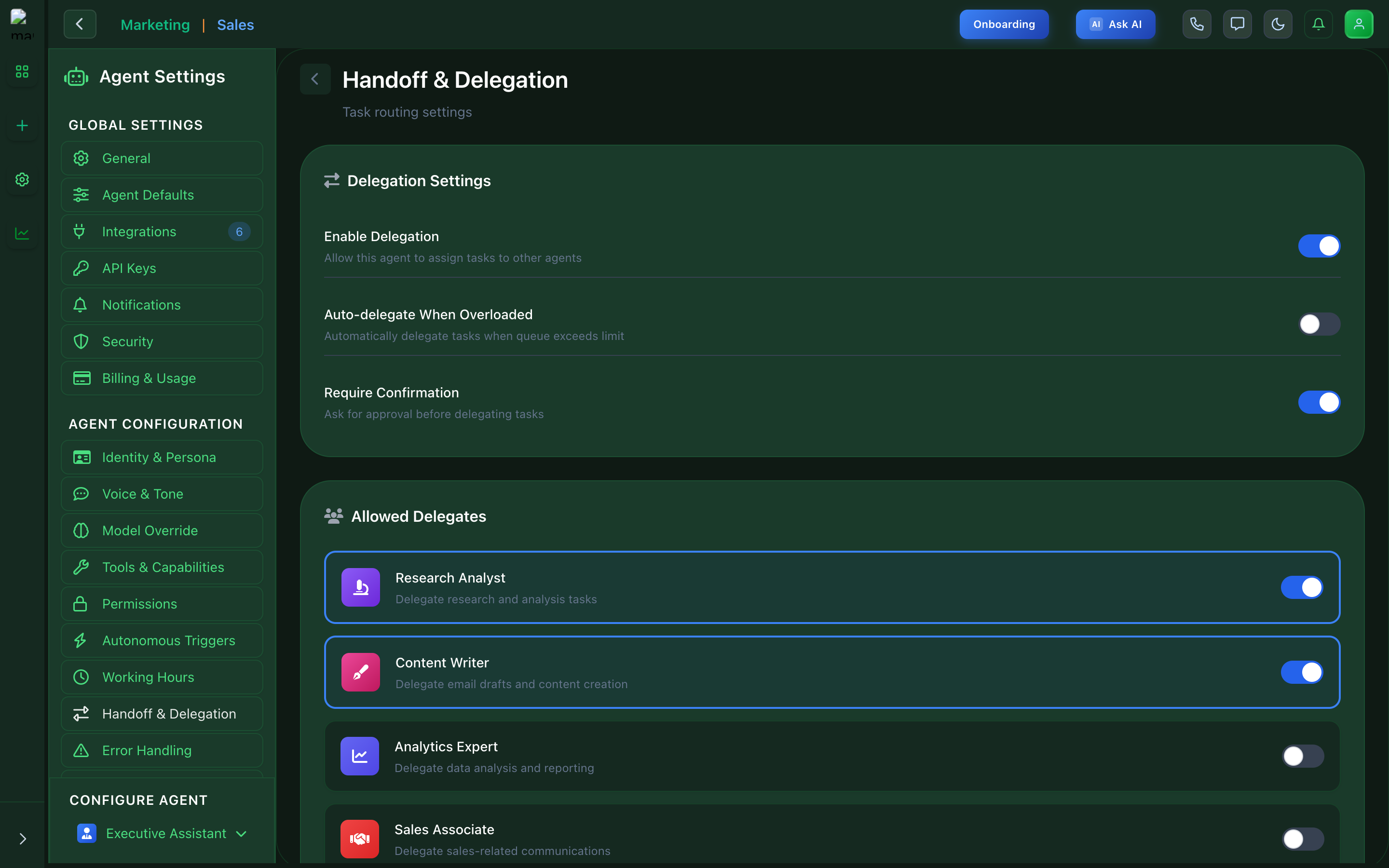Open the gear icon in left rail
Screen dimensions: 1389x868
point(22,180)
